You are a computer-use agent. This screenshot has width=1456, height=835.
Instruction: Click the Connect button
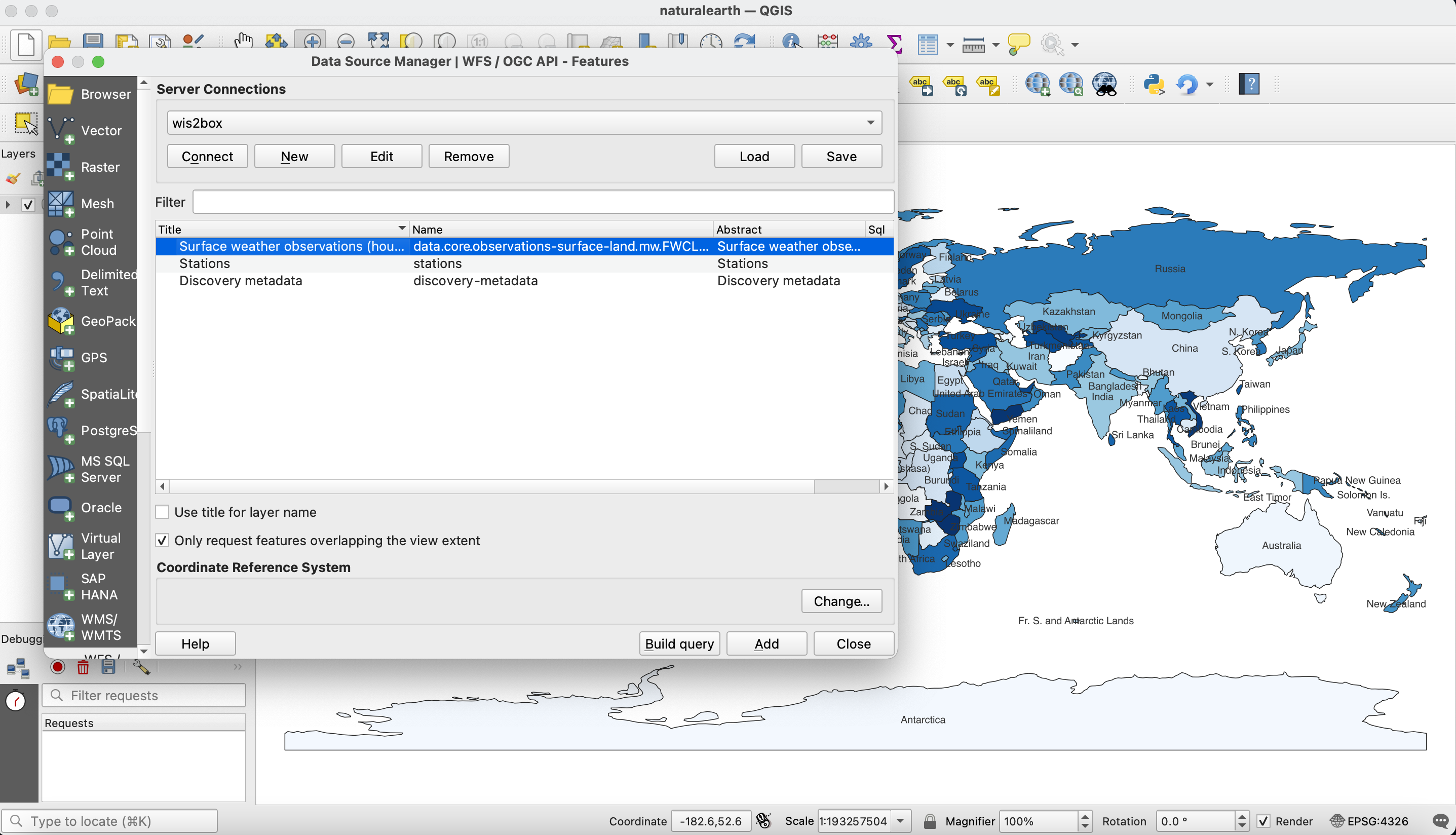(208, 156)
